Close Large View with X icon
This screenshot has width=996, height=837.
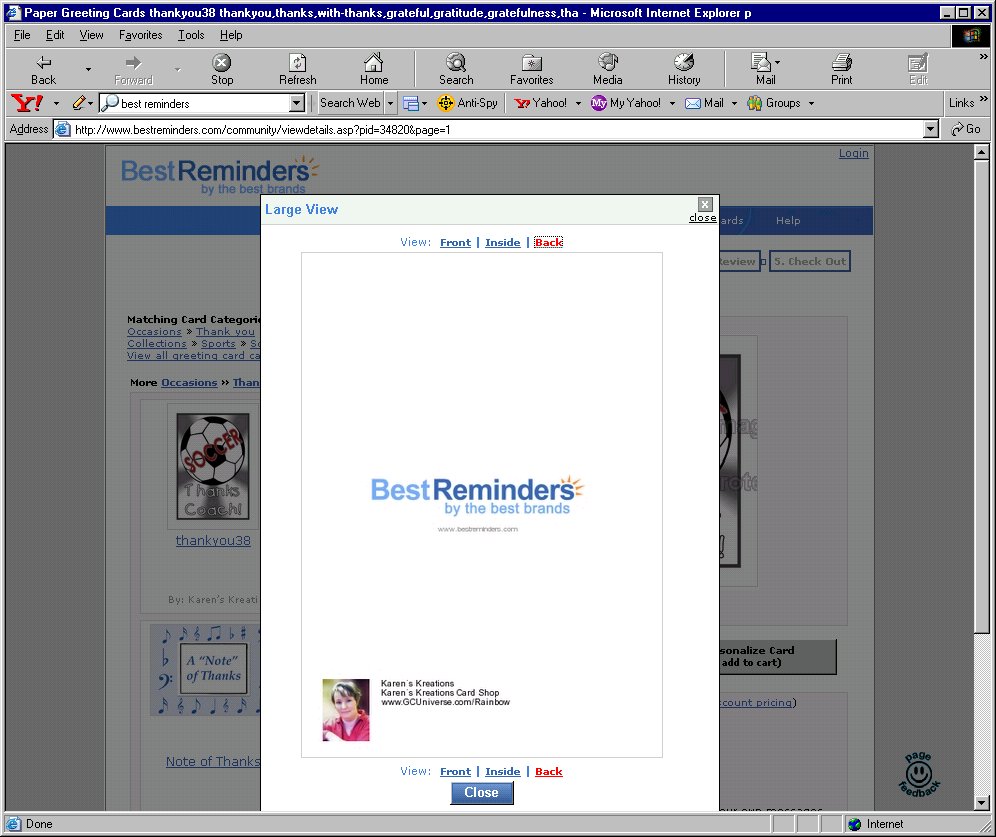click(704, 205)
